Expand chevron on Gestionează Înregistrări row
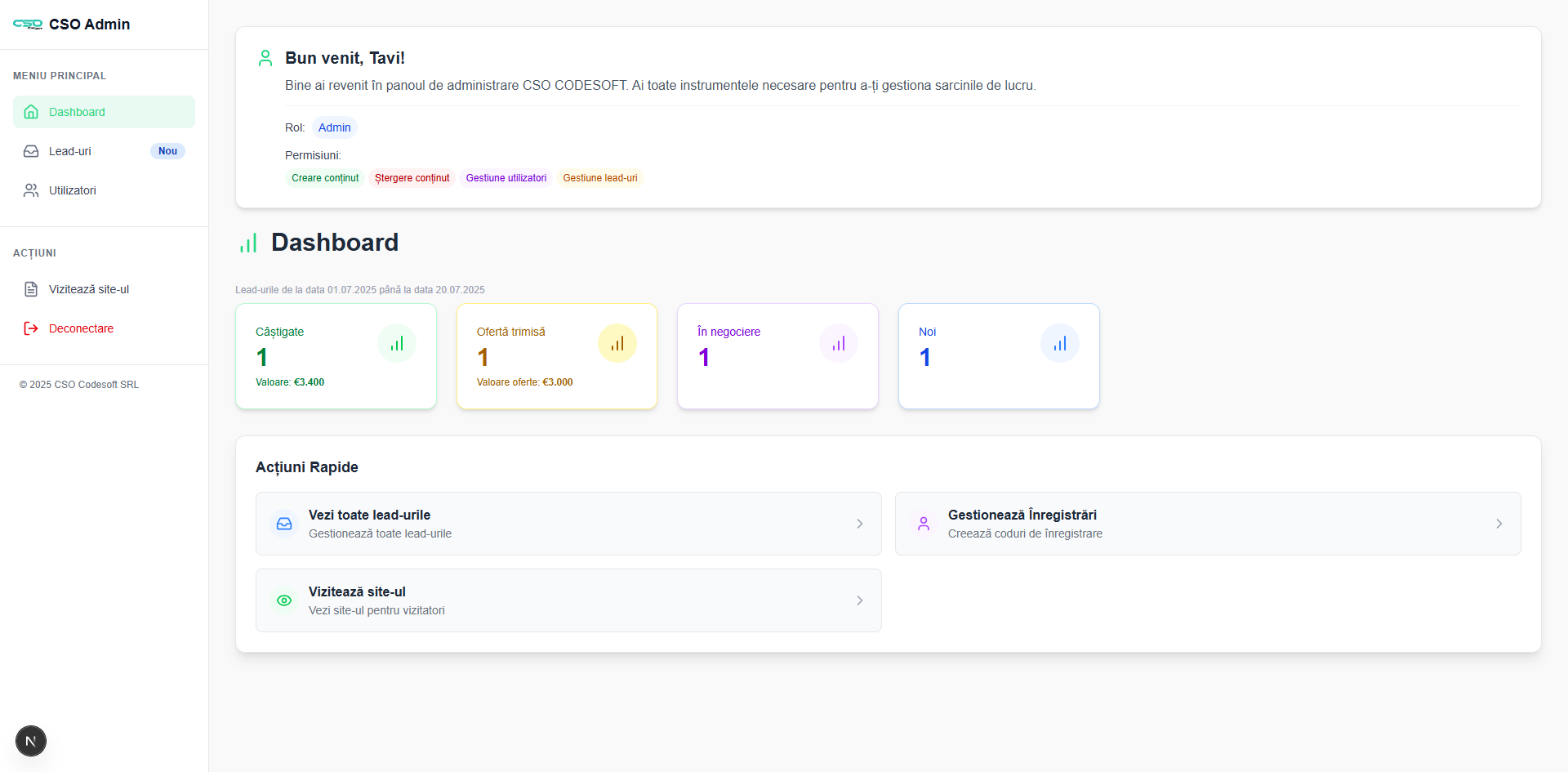Screen dimensions: 1568x772 pos(1499,524)
